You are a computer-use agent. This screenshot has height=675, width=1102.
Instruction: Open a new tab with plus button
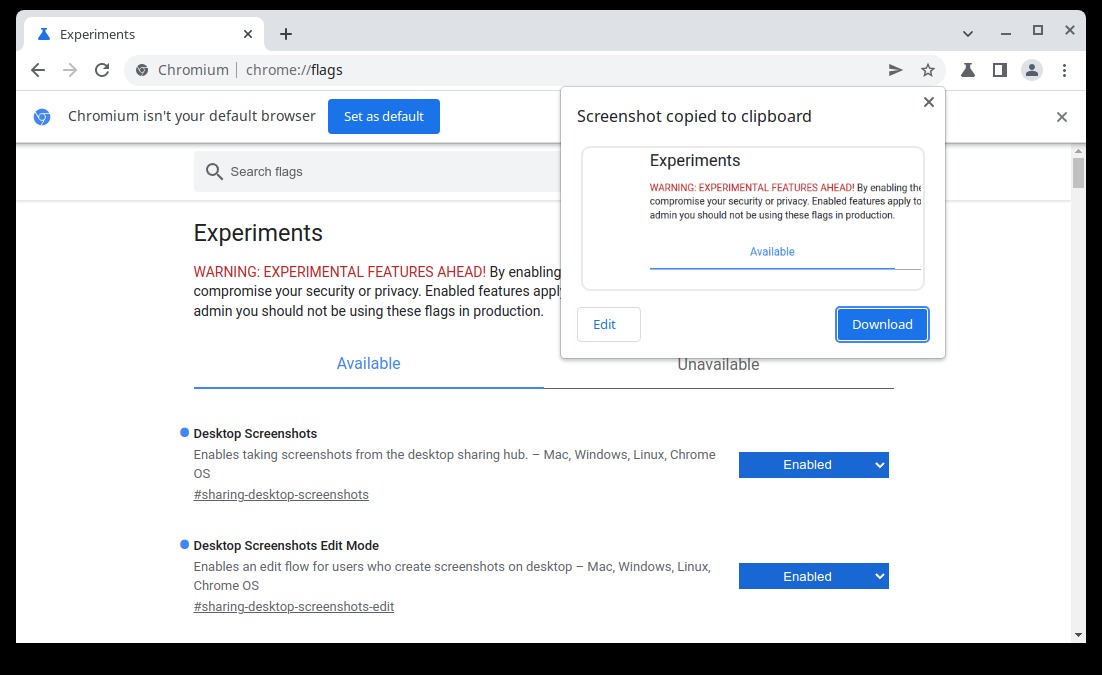pos(286,34)
